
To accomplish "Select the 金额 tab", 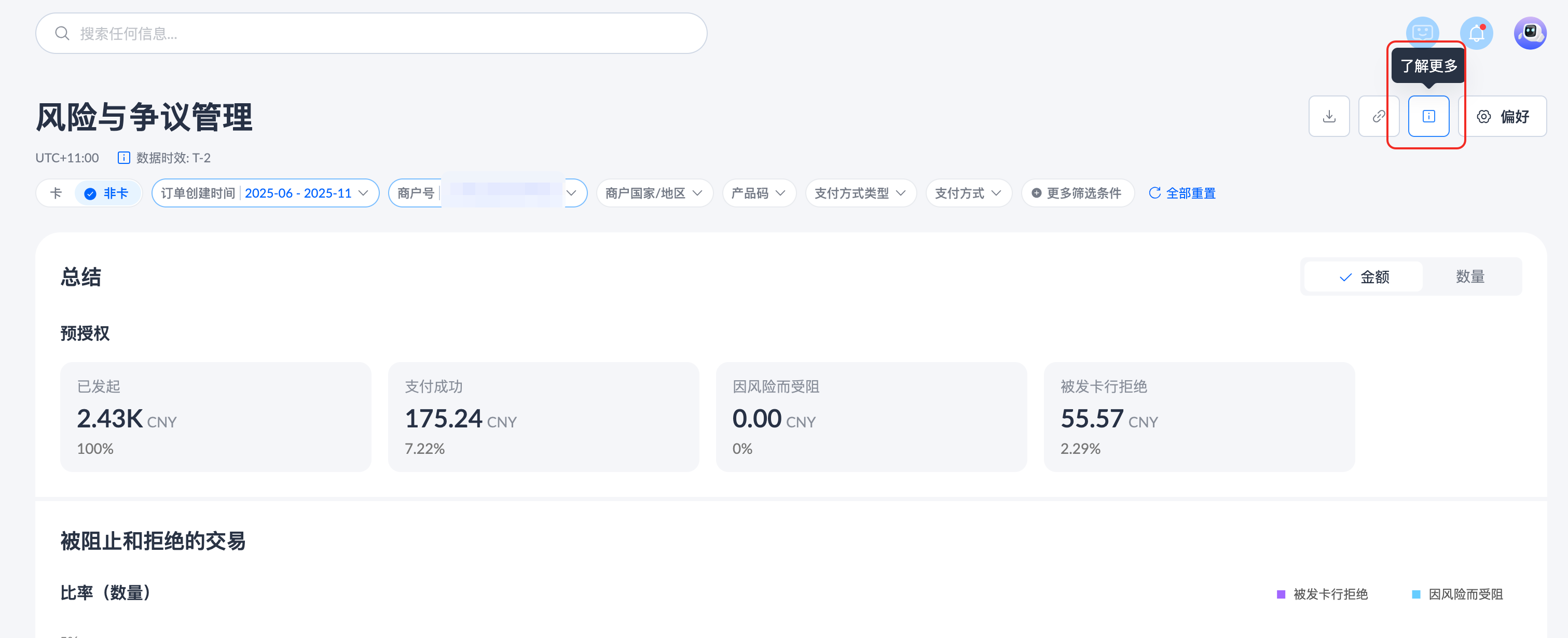I will tap(1364, 277).
